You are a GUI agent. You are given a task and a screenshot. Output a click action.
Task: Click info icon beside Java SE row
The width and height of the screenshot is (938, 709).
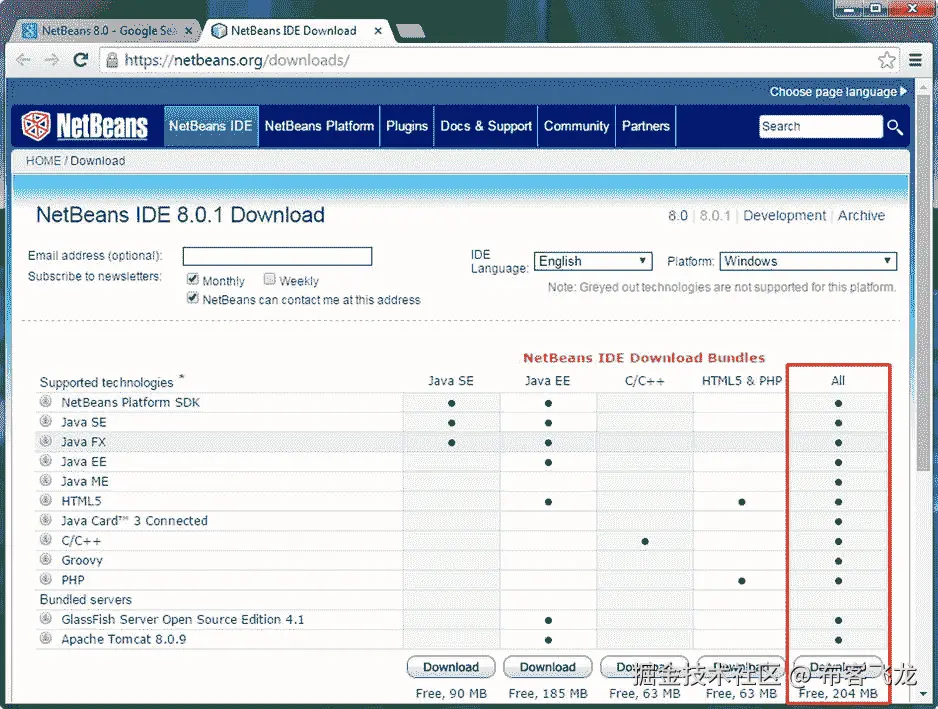coord(46,421)
